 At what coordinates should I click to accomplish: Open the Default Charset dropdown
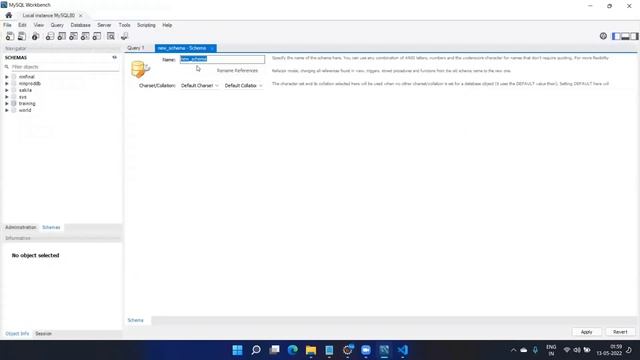[200, 86]
